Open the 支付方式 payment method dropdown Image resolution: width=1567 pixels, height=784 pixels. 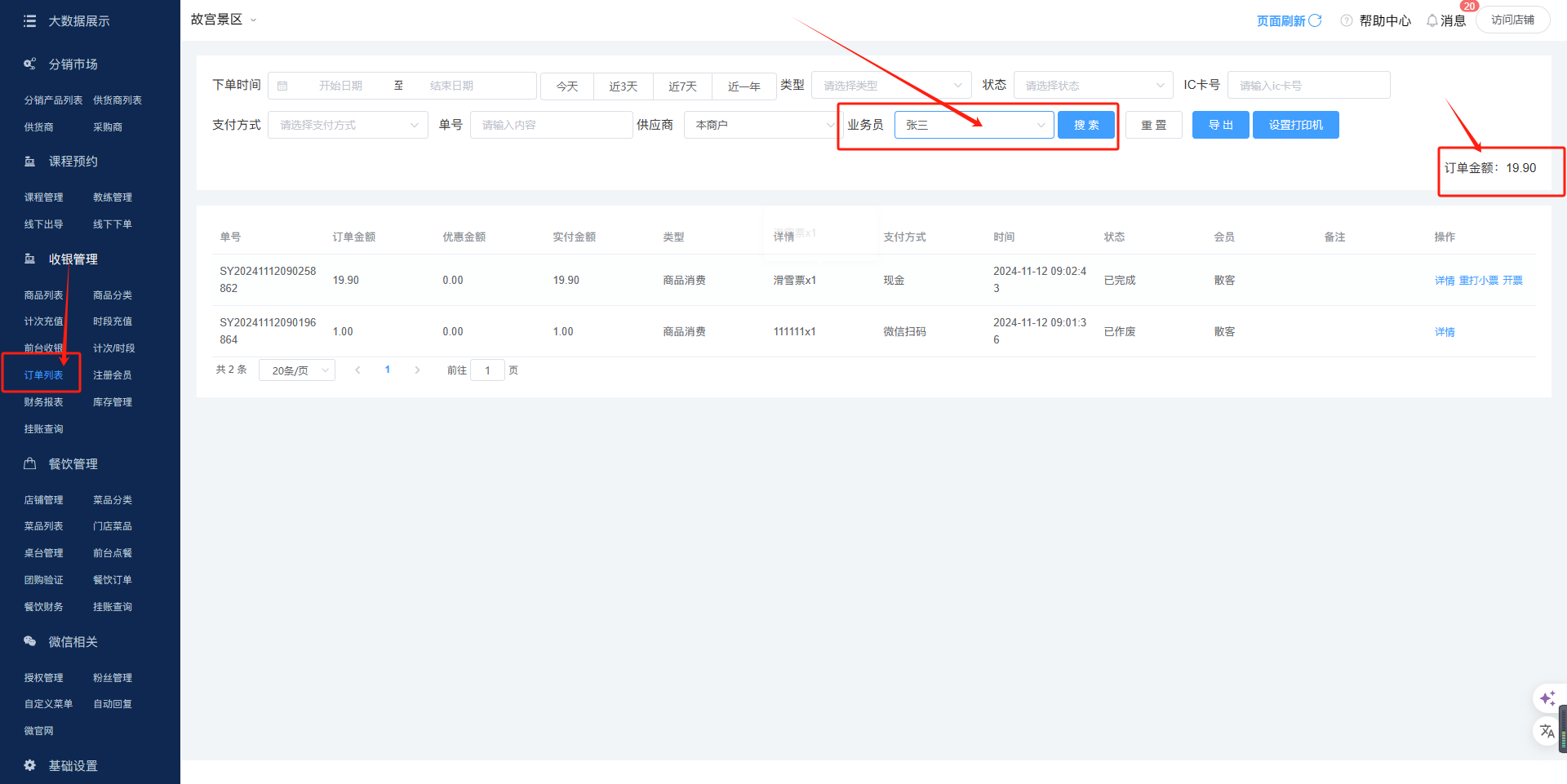[348, 125]
